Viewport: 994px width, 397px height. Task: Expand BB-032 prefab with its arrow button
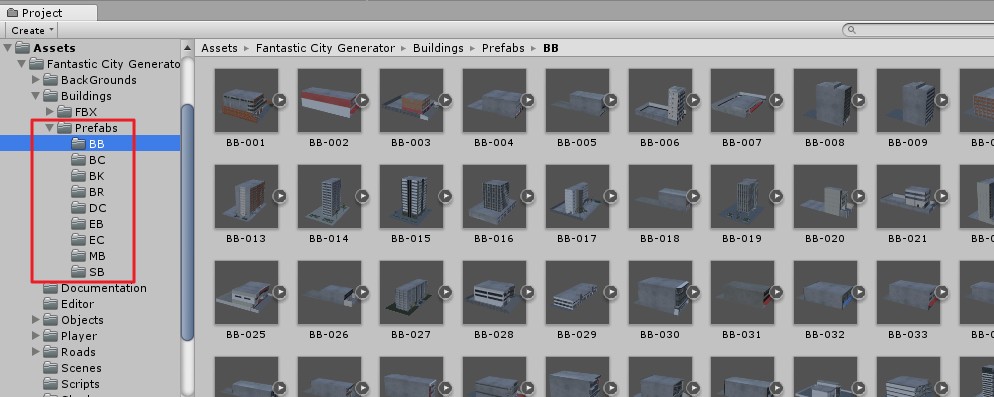859,292
